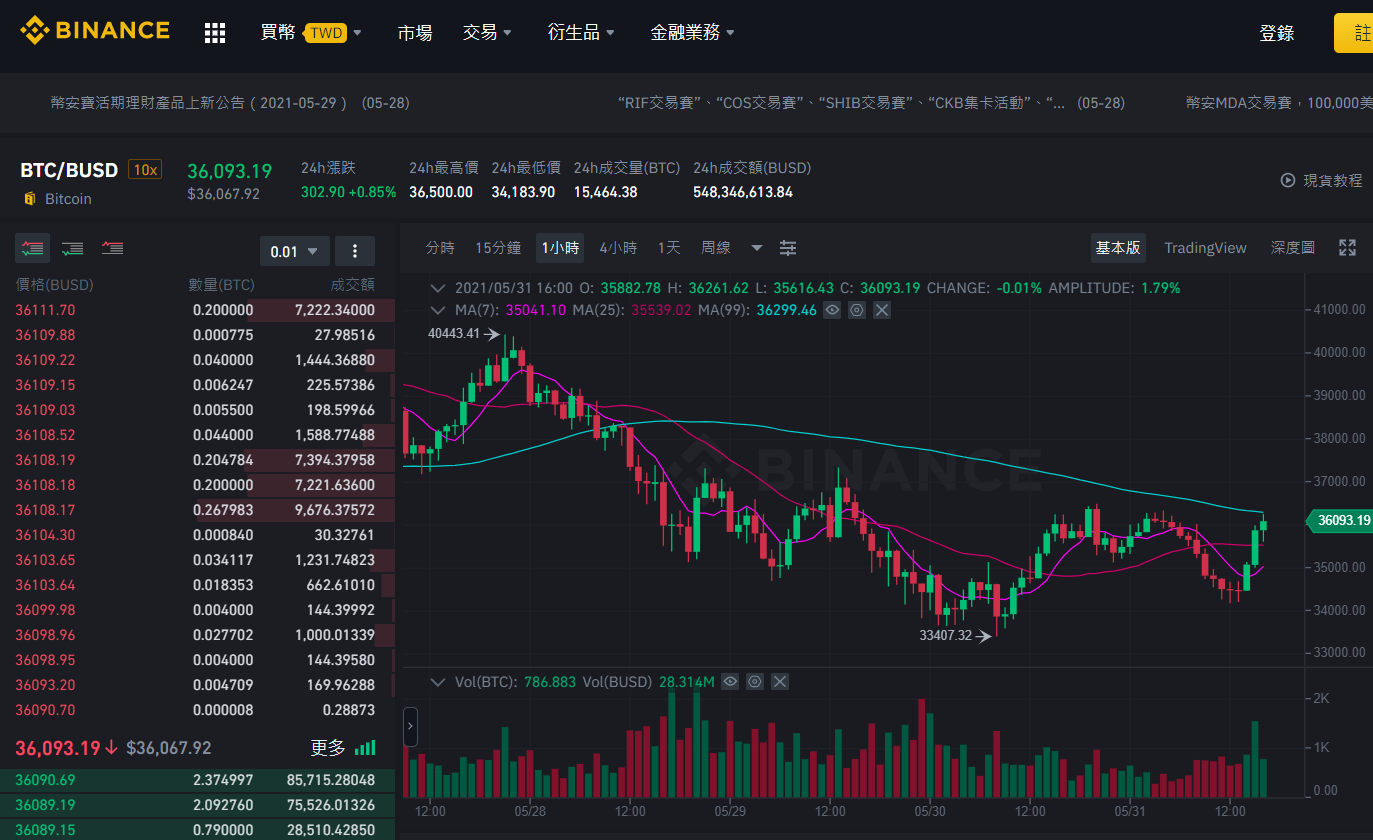This screenshot has width=1373, height=840.
Task: Click the BTC/BUSD pair name
Action: 69,170
